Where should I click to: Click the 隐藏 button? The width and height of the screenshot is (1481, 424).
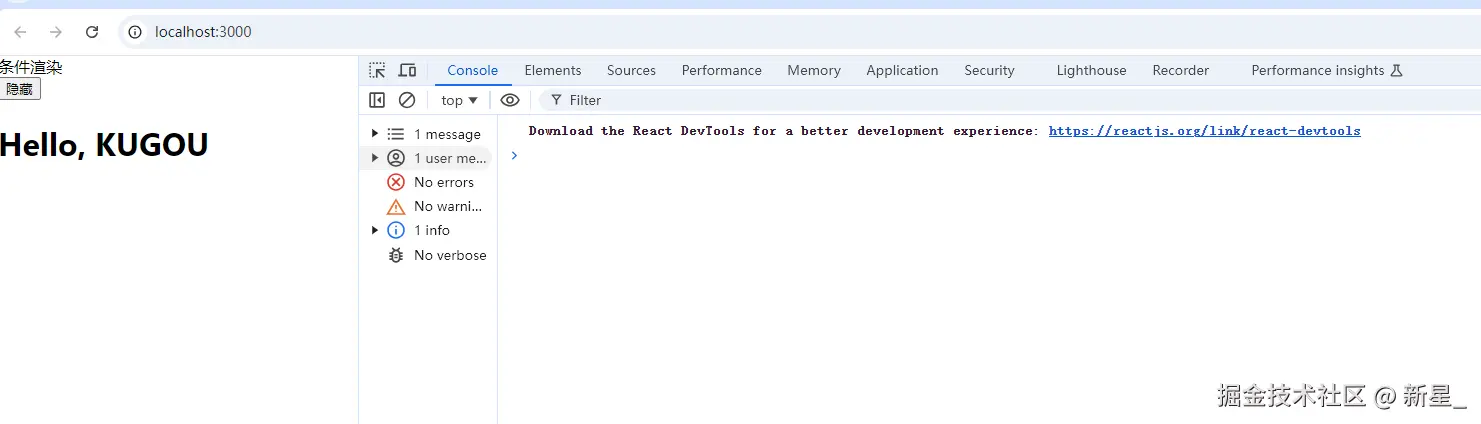pos(20,89)
